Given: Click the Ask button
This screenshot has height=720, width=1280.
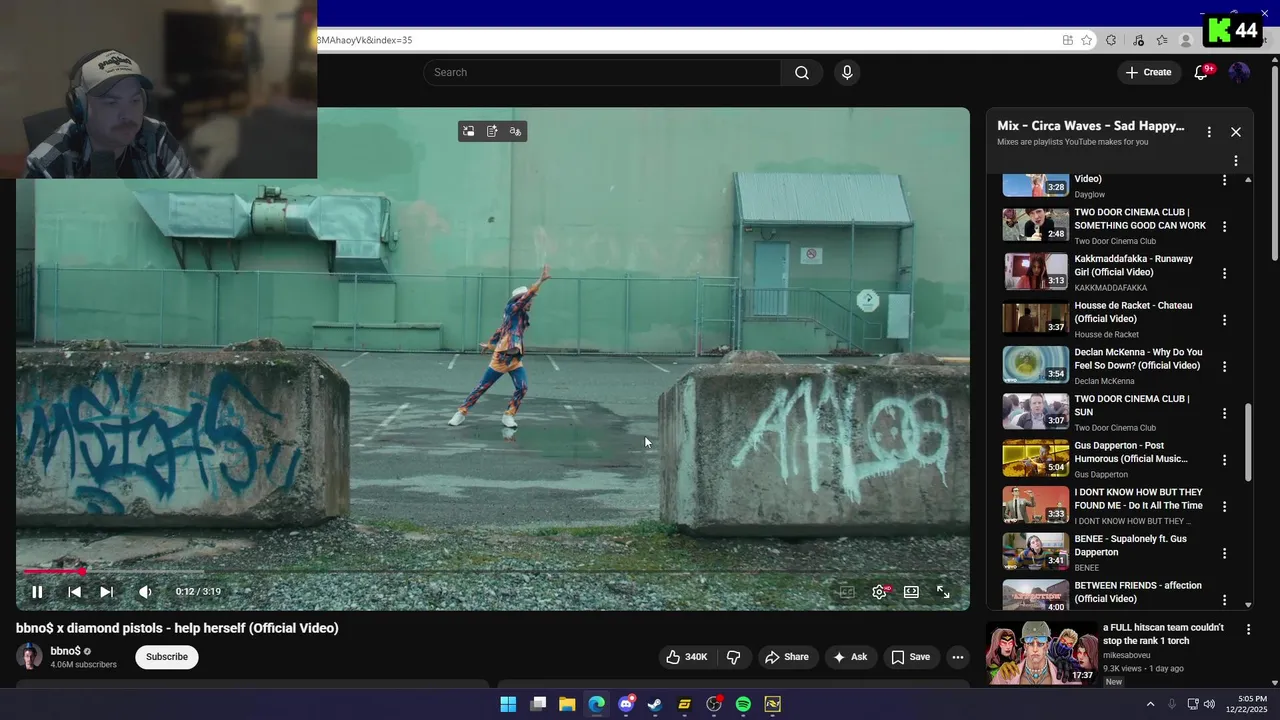Looking at the screenshot, I should pyautogui.click(x=849, y=657).
